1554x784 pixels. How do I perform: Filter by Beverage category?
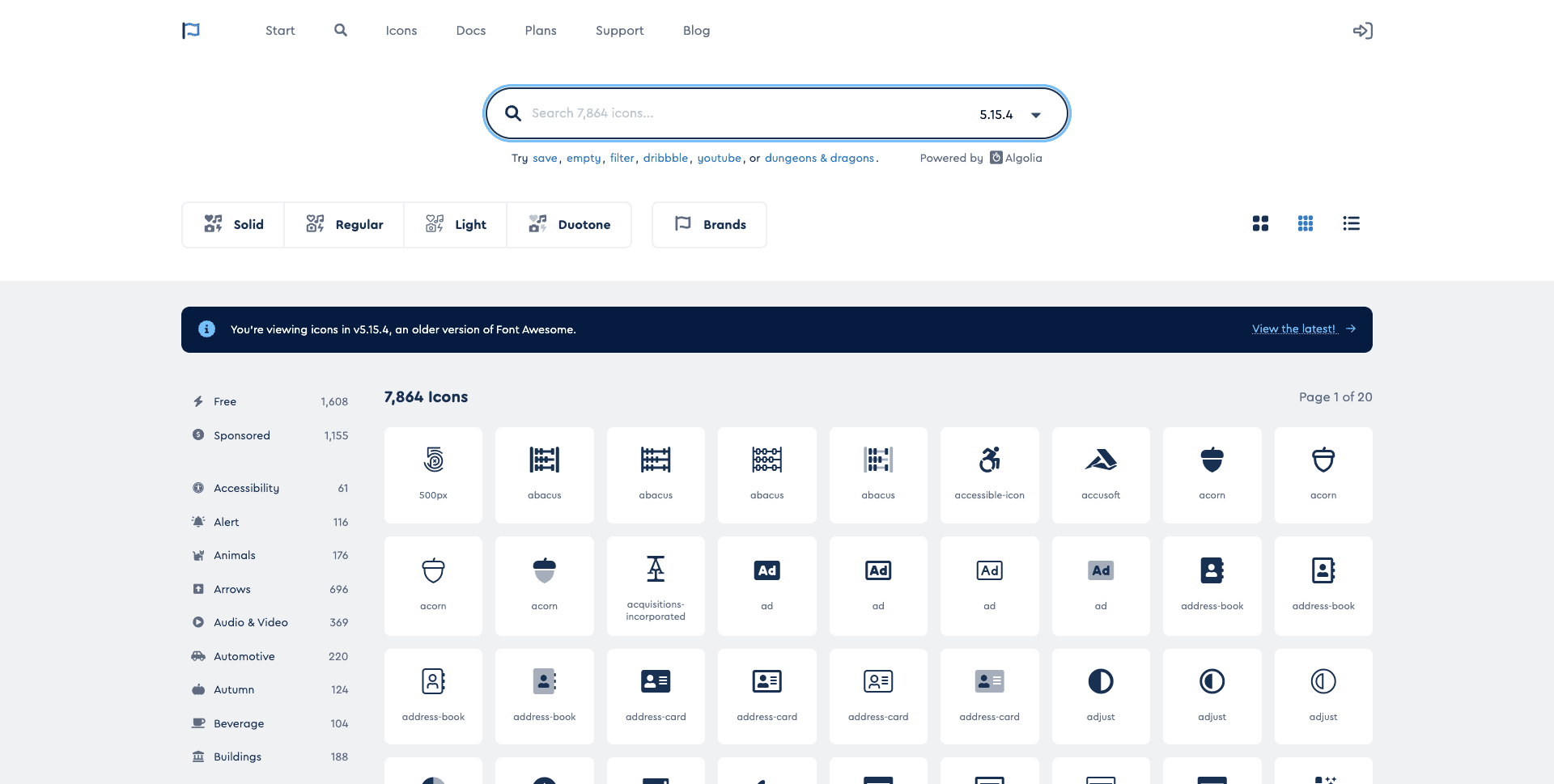click(x=270, y=723)
